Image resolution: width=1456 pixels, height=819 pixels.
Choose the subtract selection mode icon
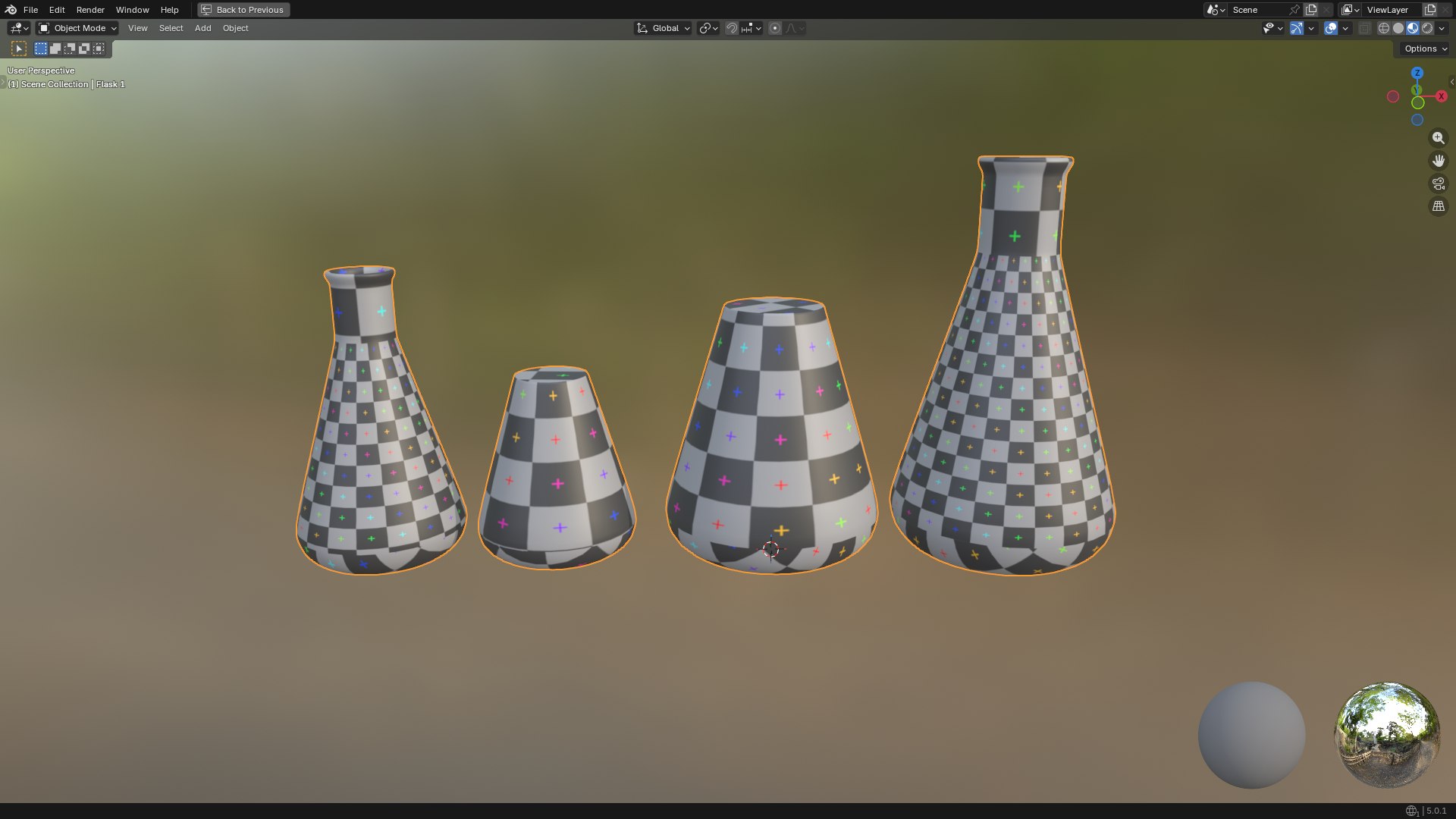(70, 49)
